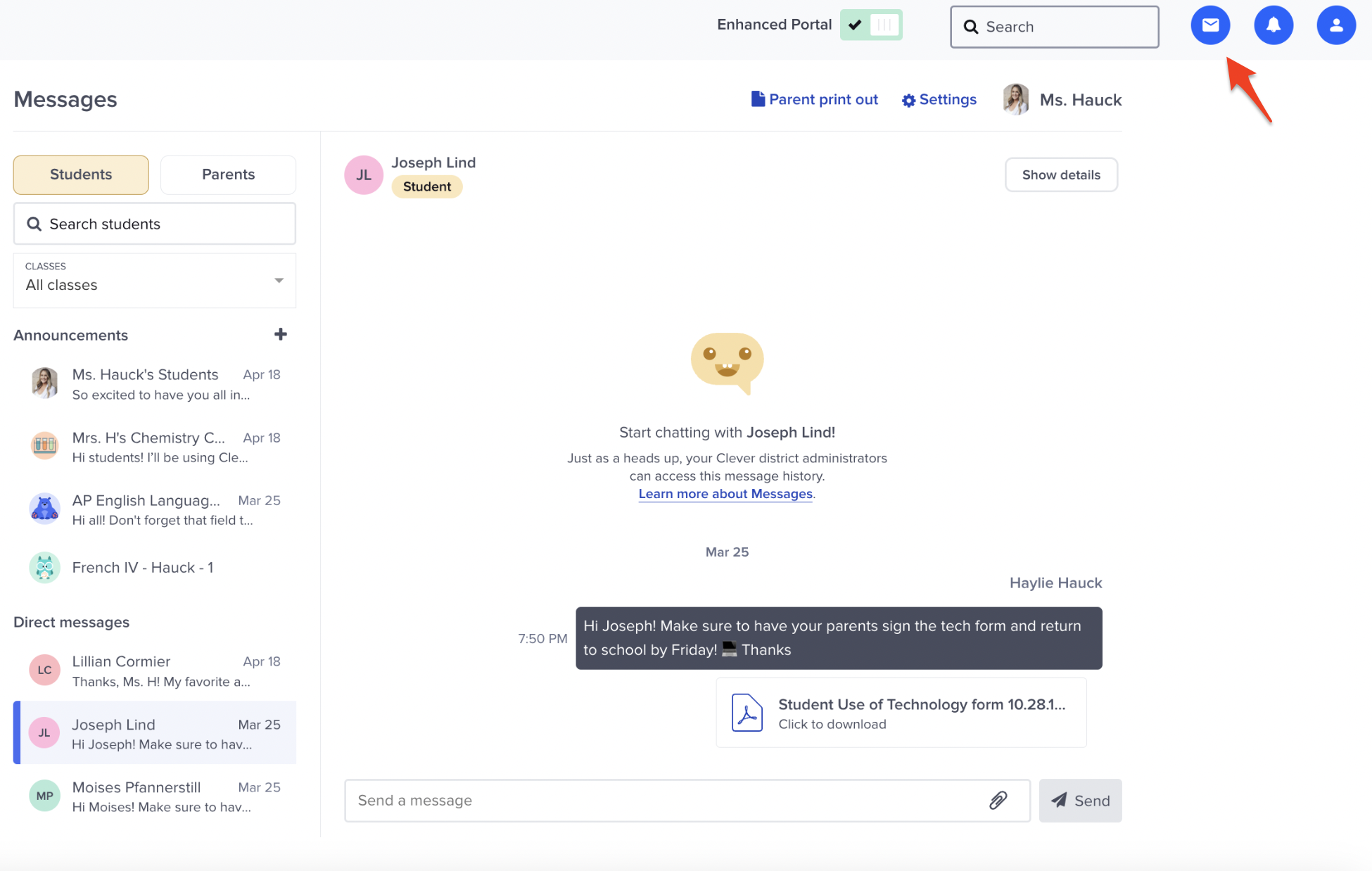Viewport: 1372px width, 871px height.
Task: Click the attachment paperclip in the message box
Action: pos(998,800)
